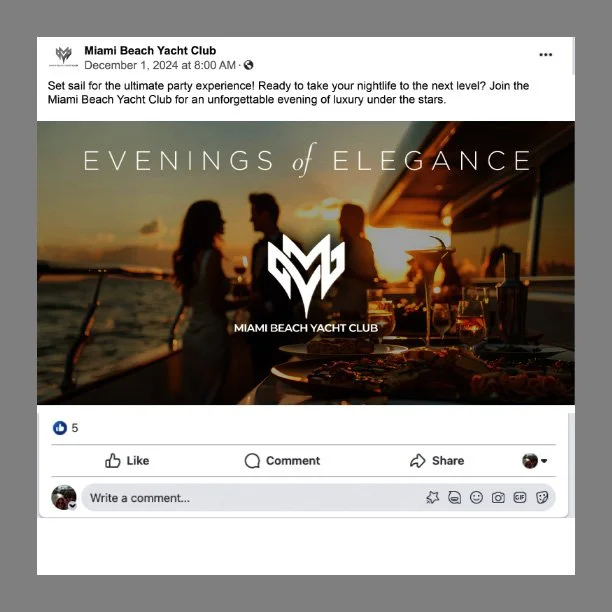
Task: Click the globe public audience icon
Action: (248, 65)
